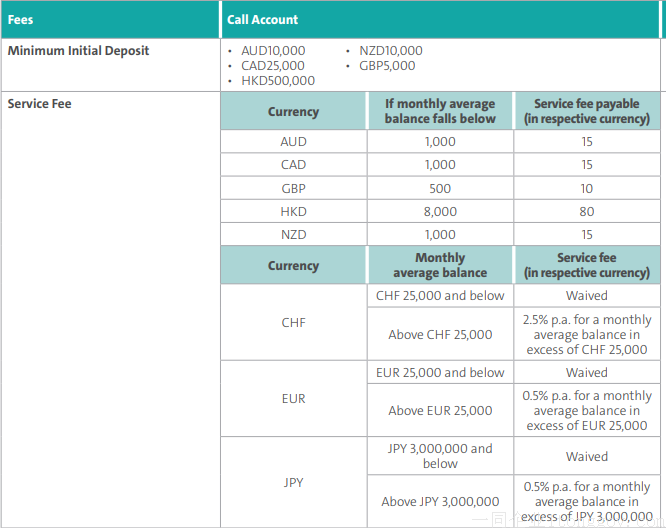This screenshot has height=528, width=666.
Task: Click the '10' service fee for GBP
Action: (x=587, y=188)
